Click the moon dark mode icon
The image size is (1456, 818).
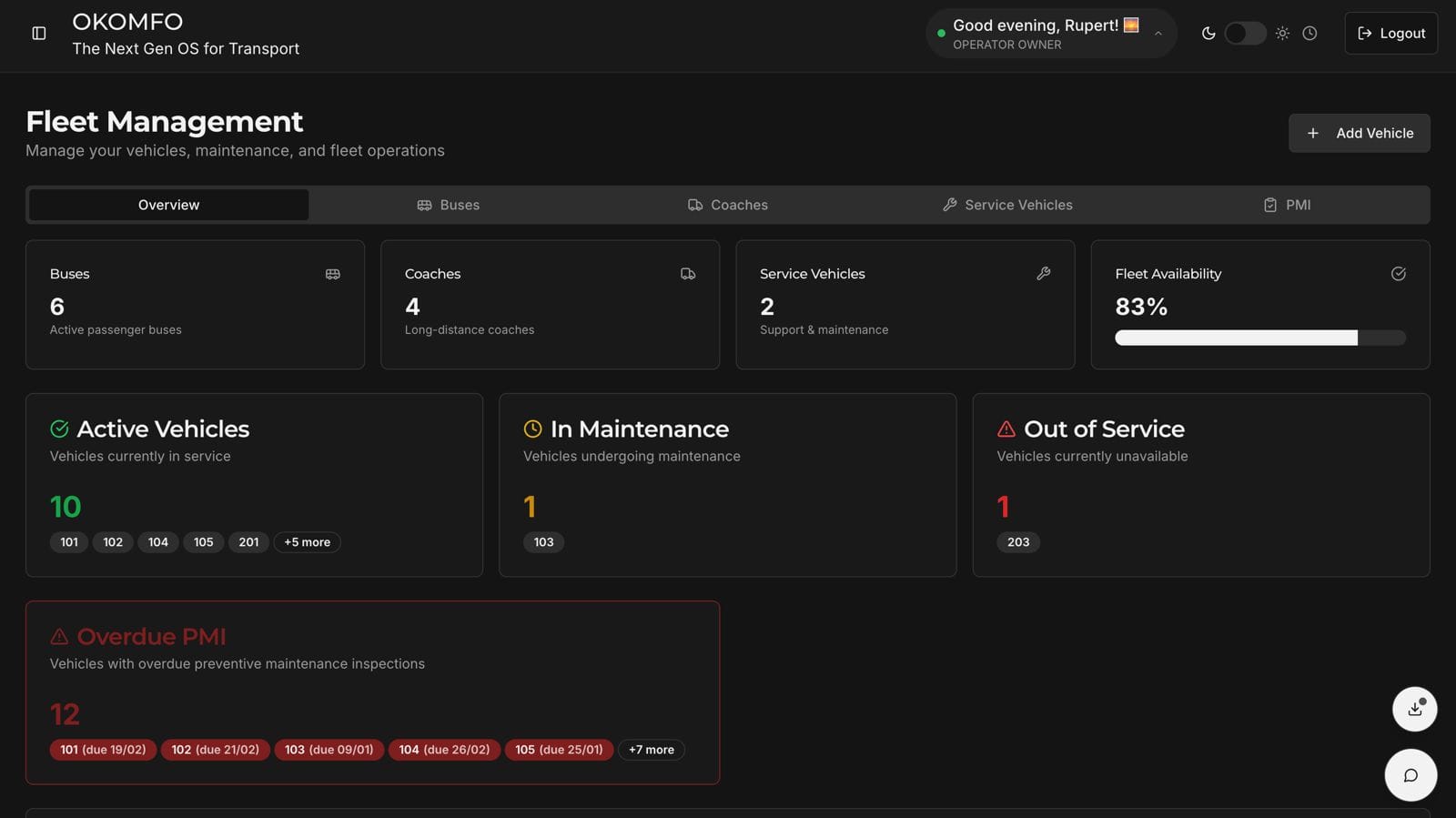click(x=1208, y=34)
